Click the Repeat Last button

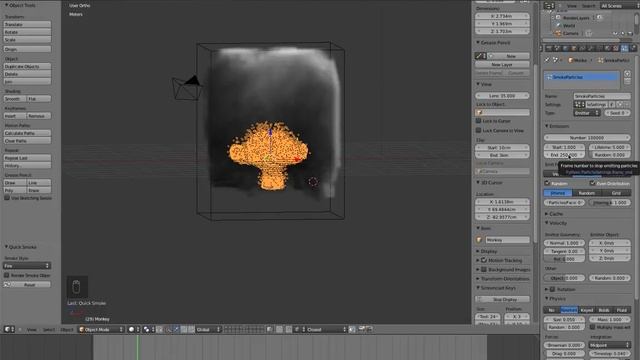point(27,158)
